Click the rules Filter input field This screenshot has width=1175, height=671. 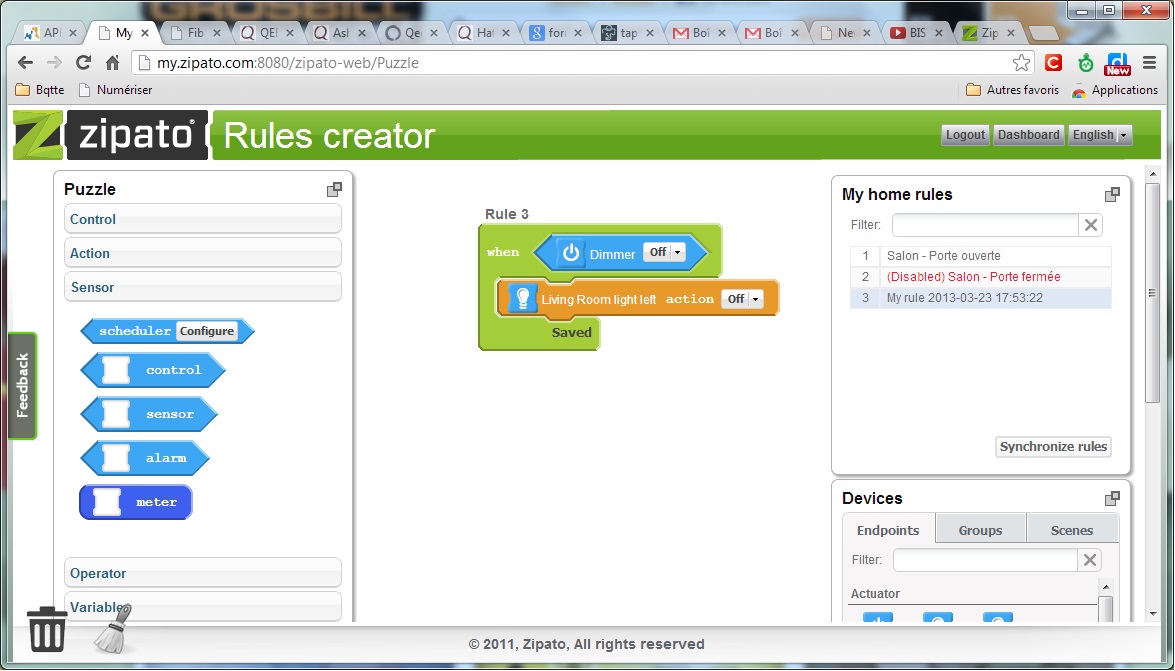[985, 225]
